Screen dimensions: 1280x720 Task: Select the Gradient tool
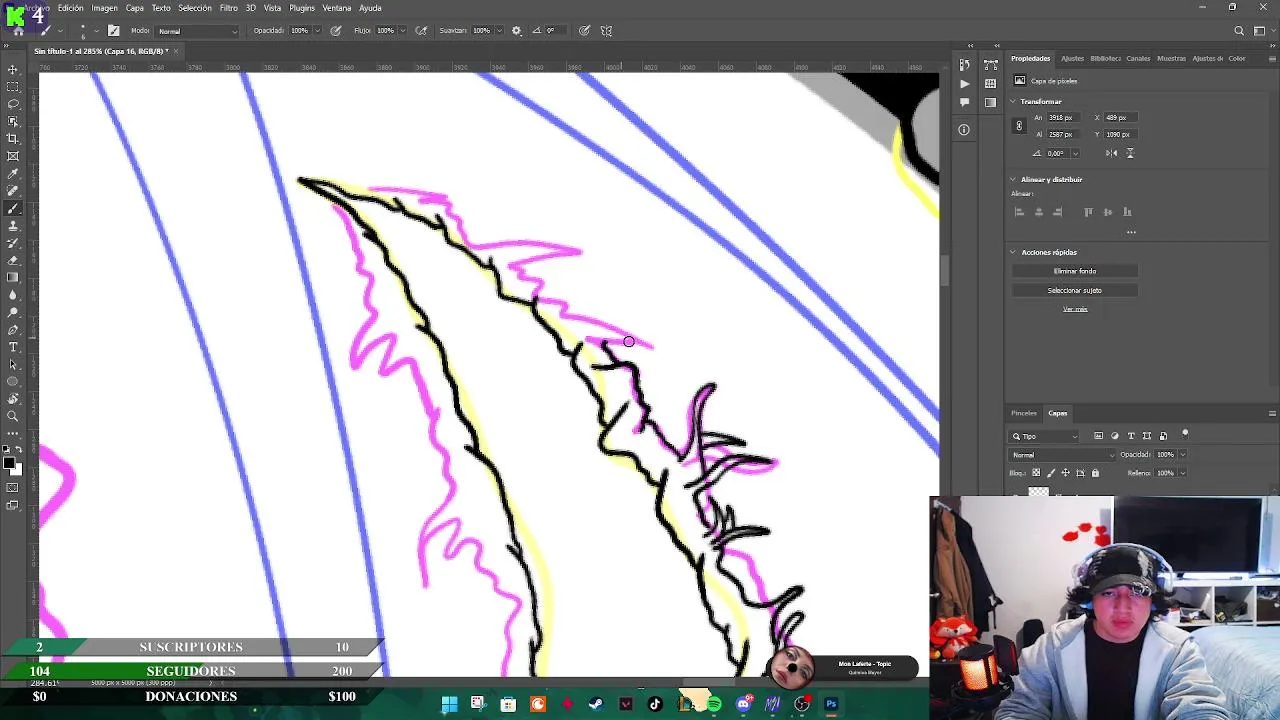tap(13, 278)
